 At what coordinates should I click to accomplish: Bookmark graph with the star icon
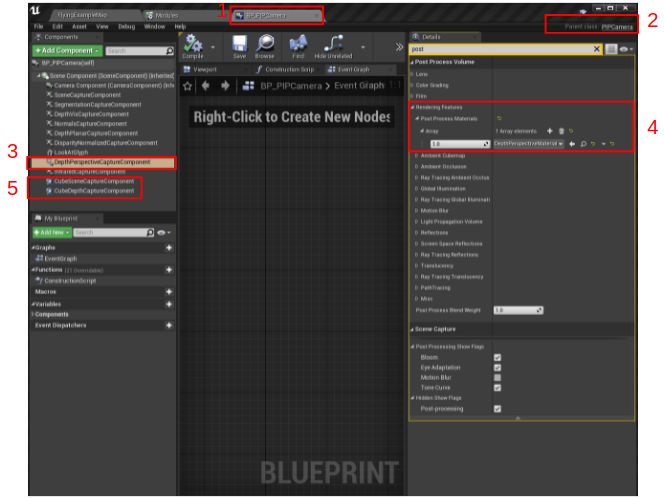pos(188,86)
